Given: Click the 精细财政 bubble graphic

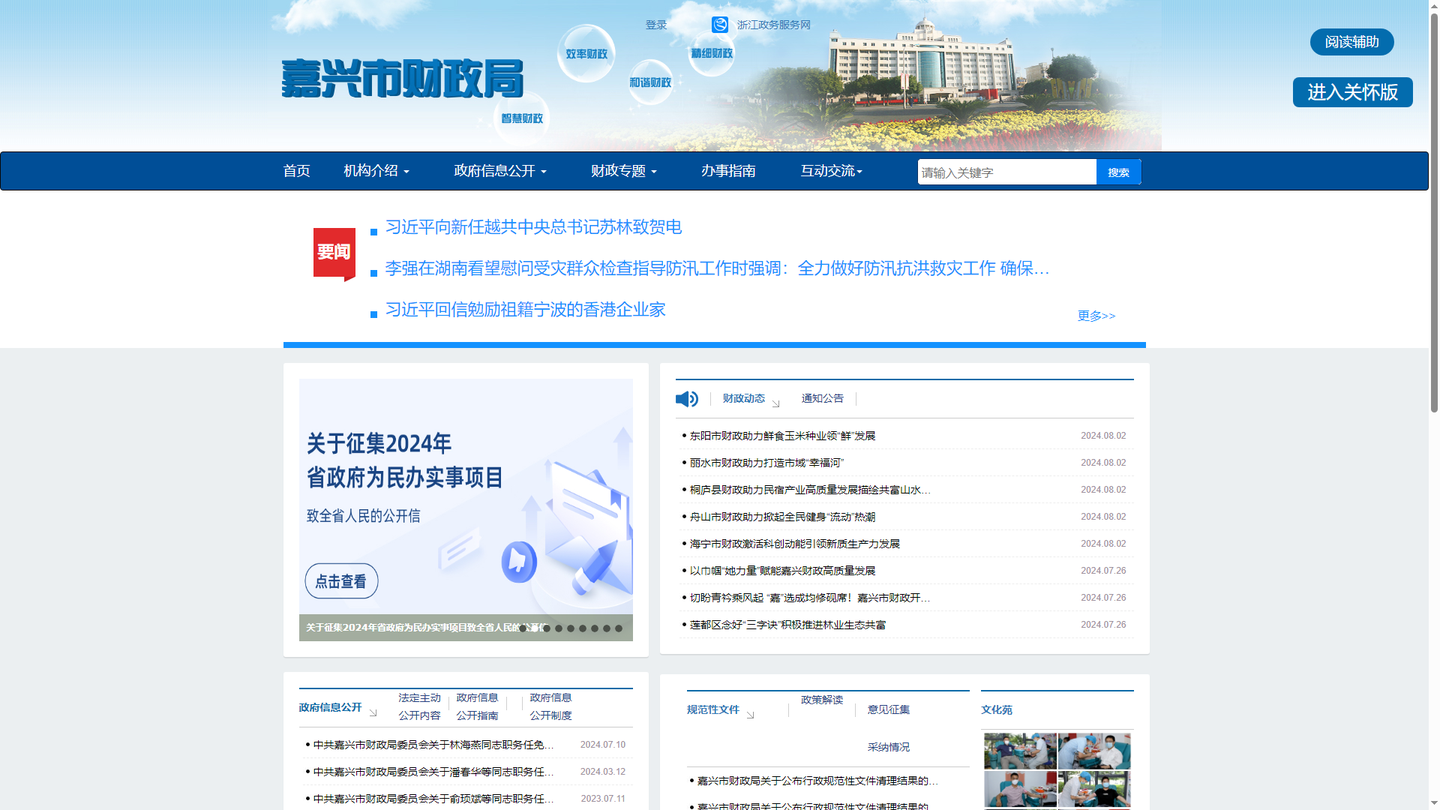Looking at the screenshot, I should tap(712, 53).
